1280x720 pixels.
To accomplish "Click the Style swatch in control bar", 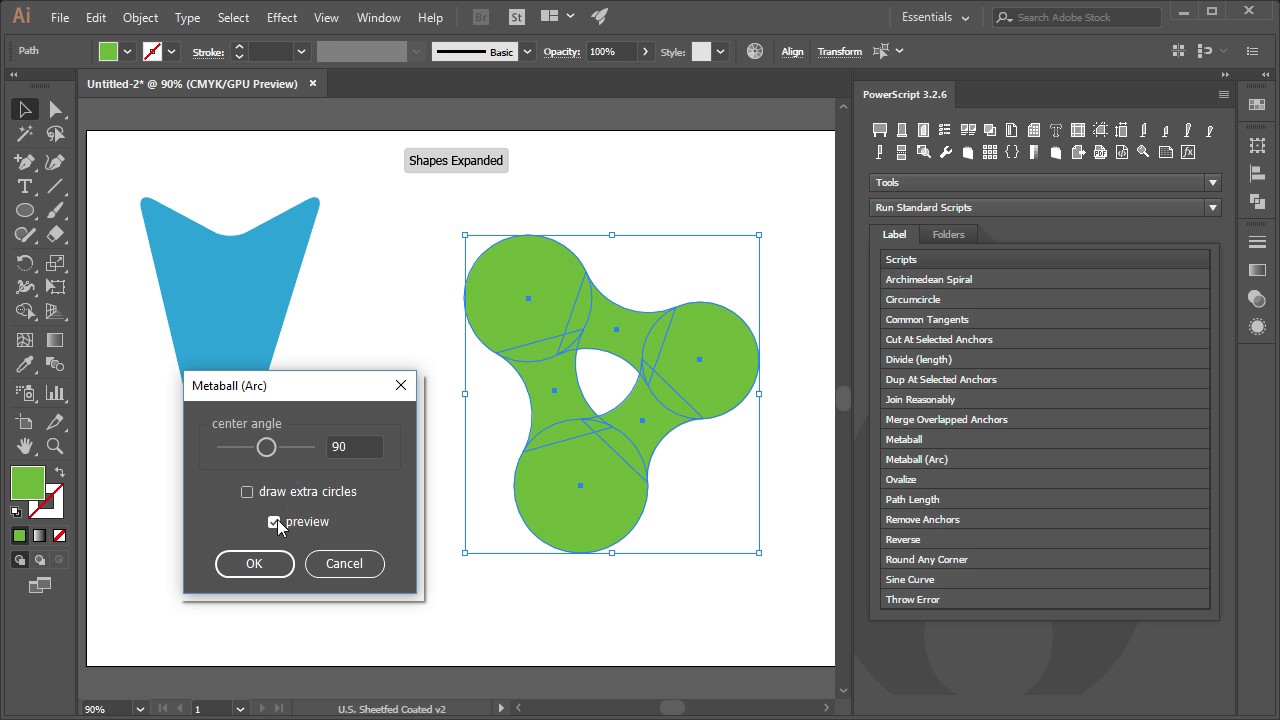I will click(701, 52).
